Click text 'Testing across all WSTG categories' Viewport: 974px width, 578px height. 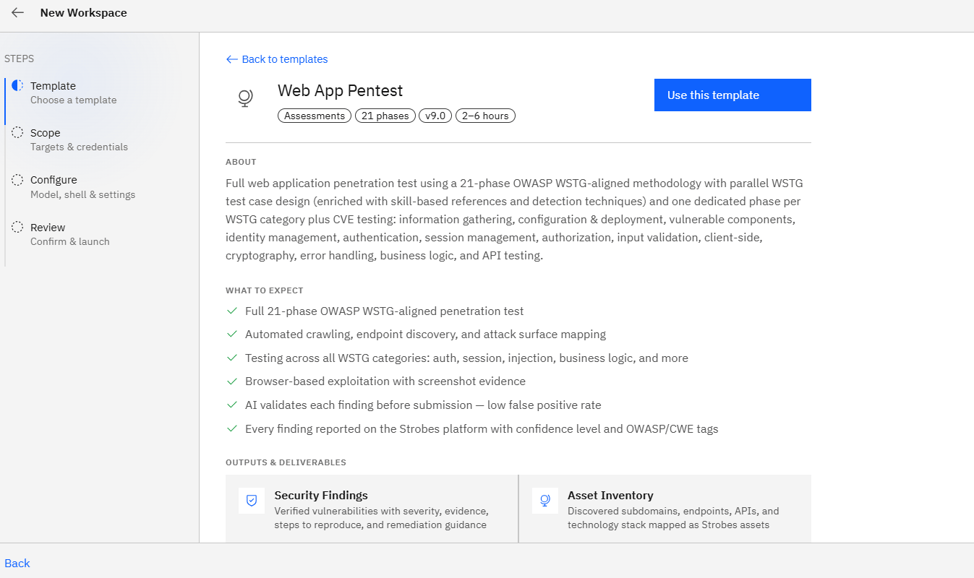(467, 358)
